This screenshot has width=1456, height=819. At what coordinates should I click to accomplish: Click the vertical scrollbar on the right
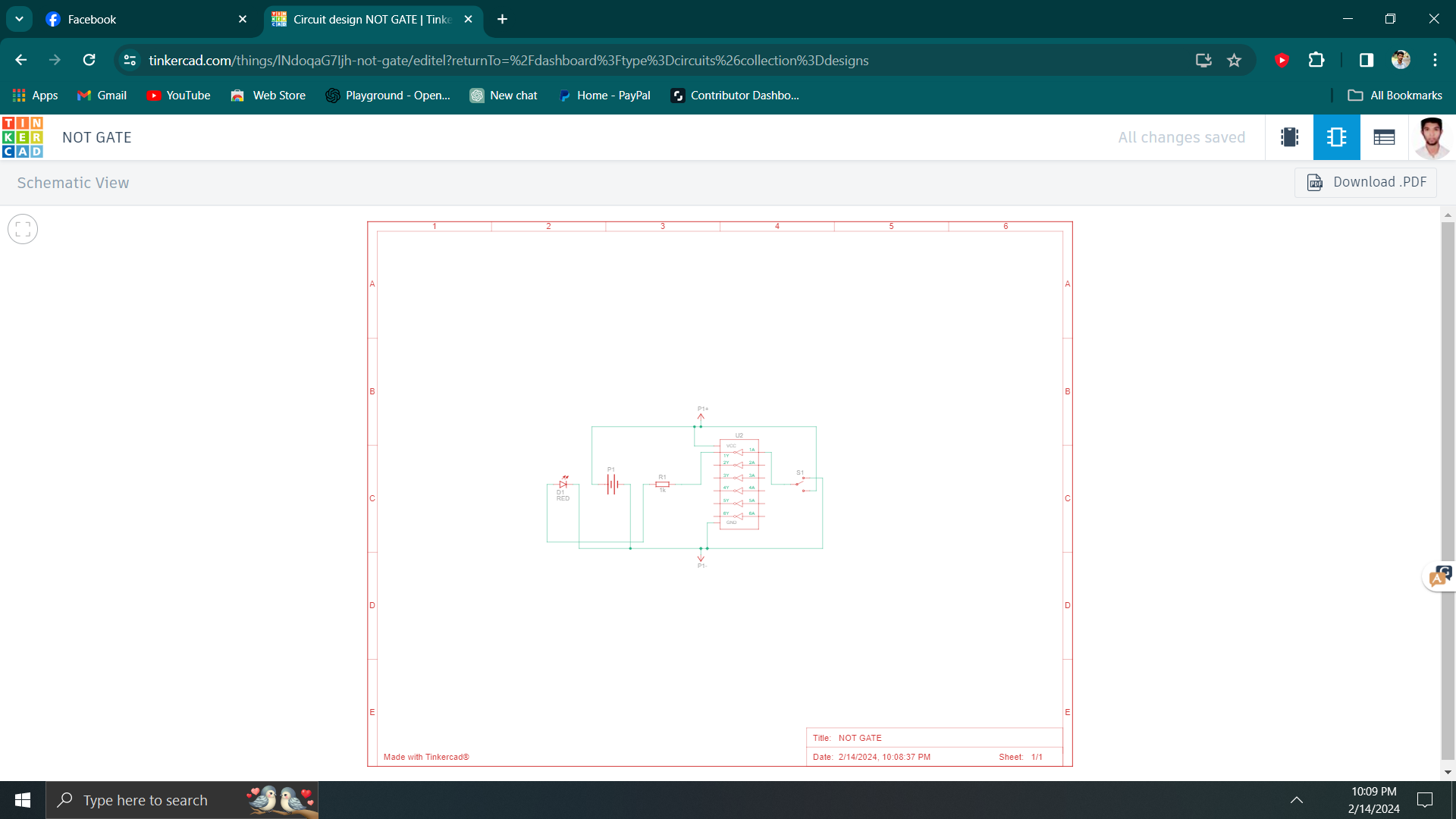coord(1448,379)
